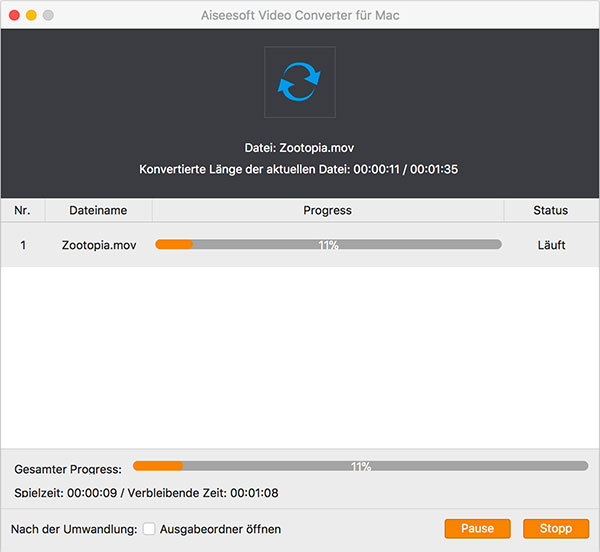Pause the running conversion
This screenshot has height=552, width=600.
pos(477,528)
